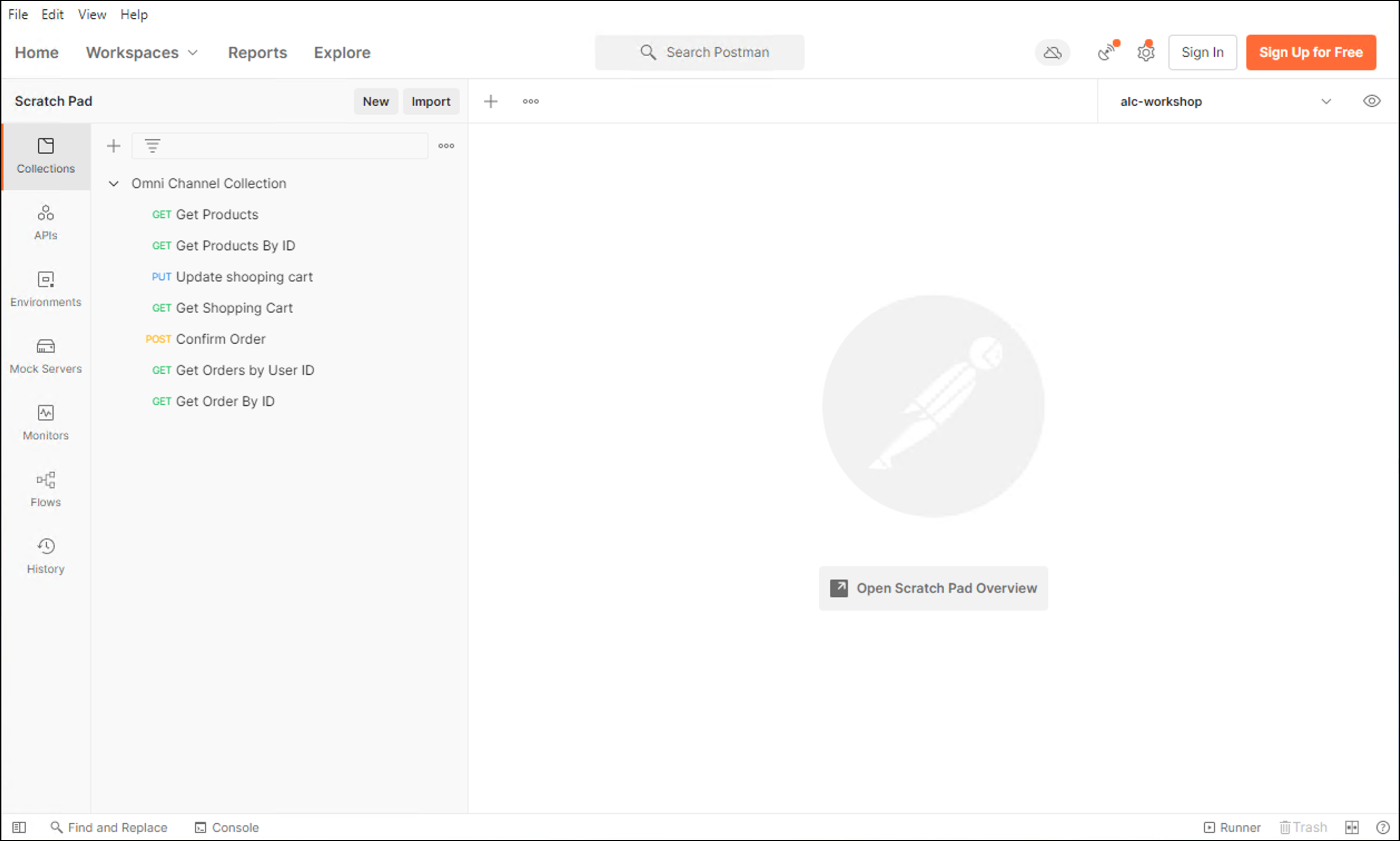
Task: Open the Mock Servers sidebar section
Action: [x=45, y=356]
